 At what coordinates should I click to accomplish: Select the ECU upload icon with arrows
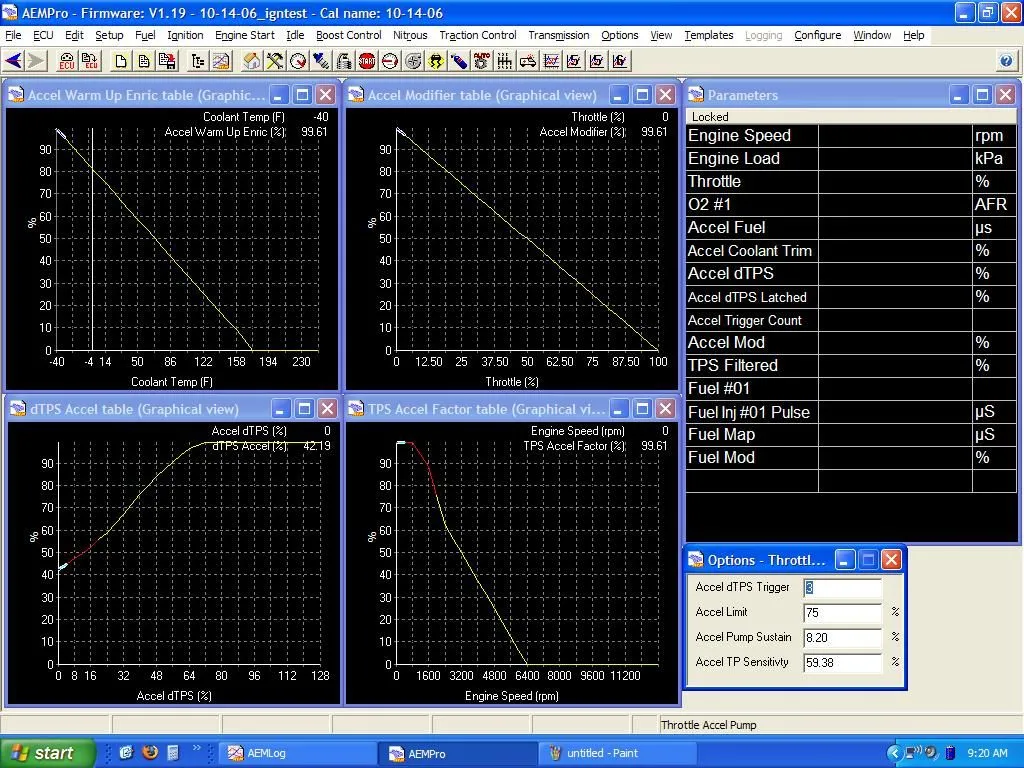(x=88, y=61)
